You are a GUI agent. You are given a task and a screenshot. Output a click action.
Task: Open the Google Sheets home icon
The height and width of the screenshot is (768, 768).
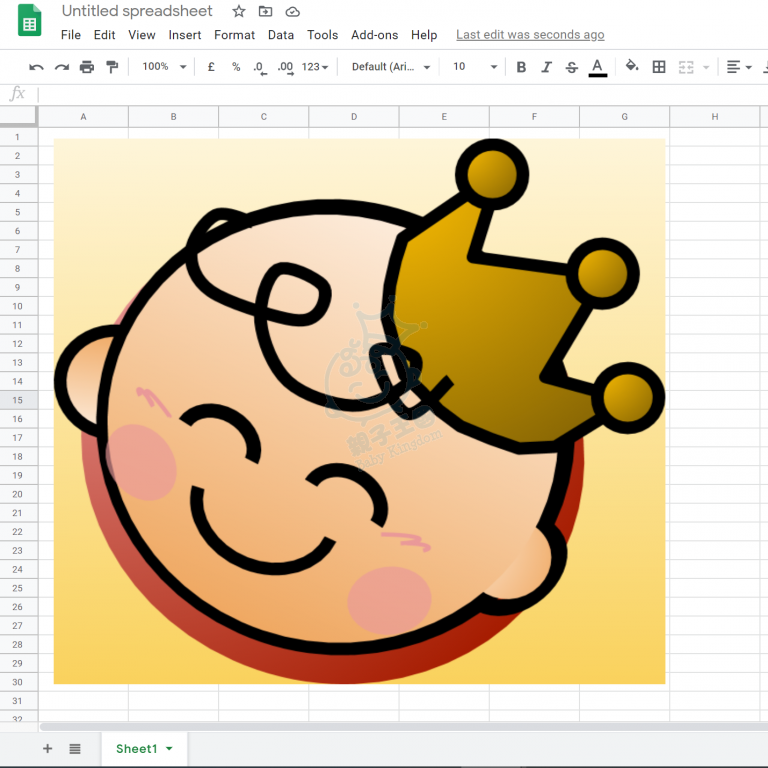coord(30,21)
